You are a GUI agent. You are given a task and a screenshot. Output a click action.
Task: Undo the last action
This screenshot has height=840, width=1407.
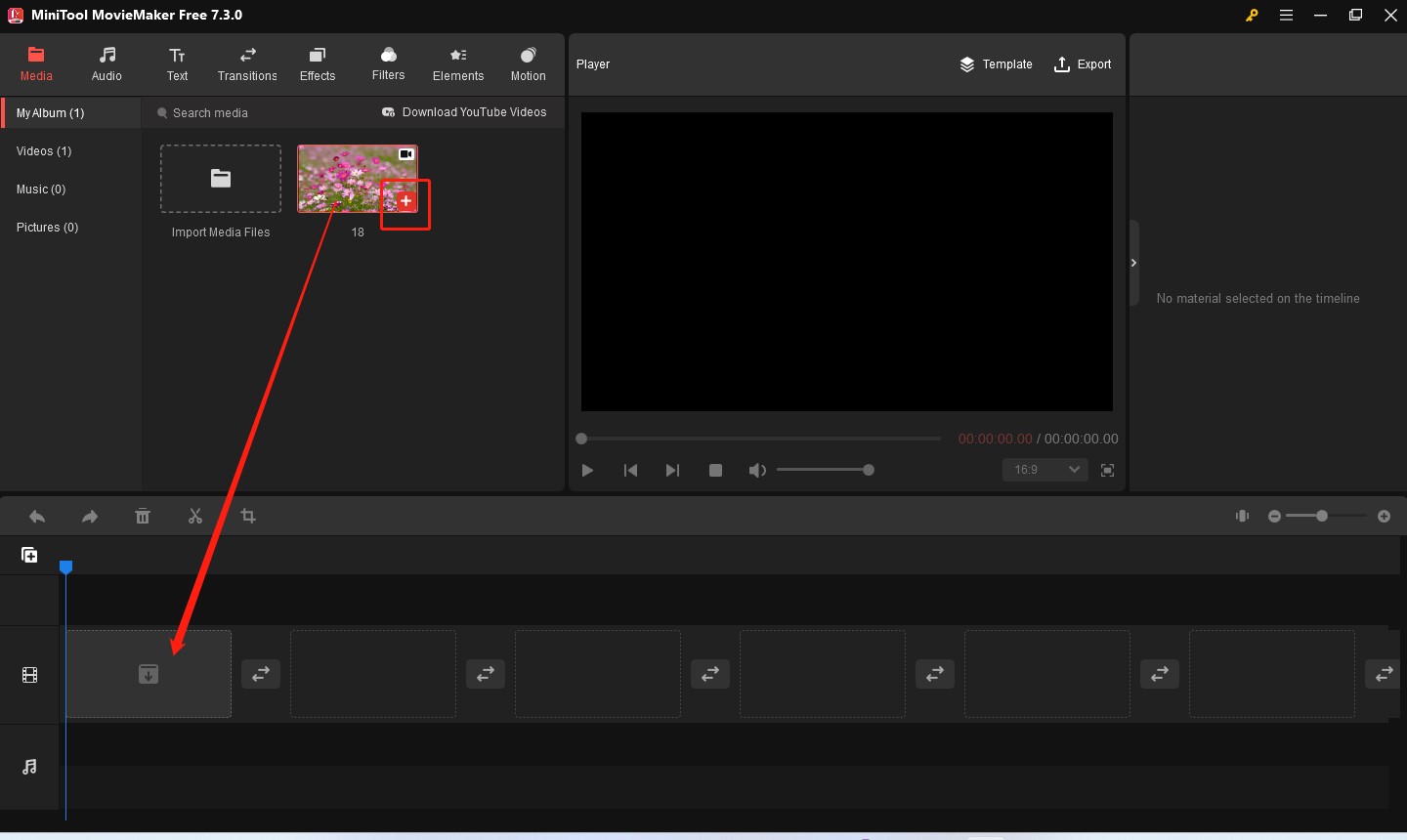click(37, 517)
